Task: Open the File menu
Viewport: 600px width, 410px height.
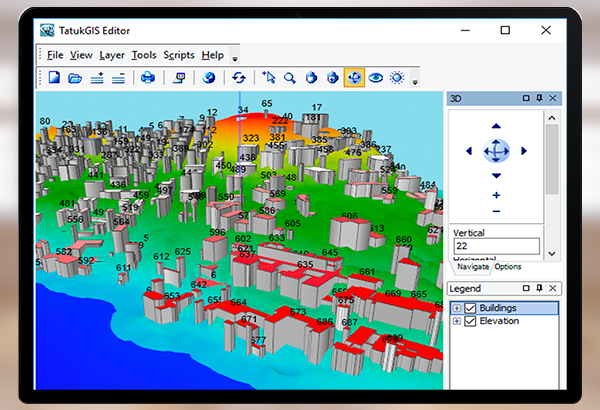Action: (x=55, y=55)
